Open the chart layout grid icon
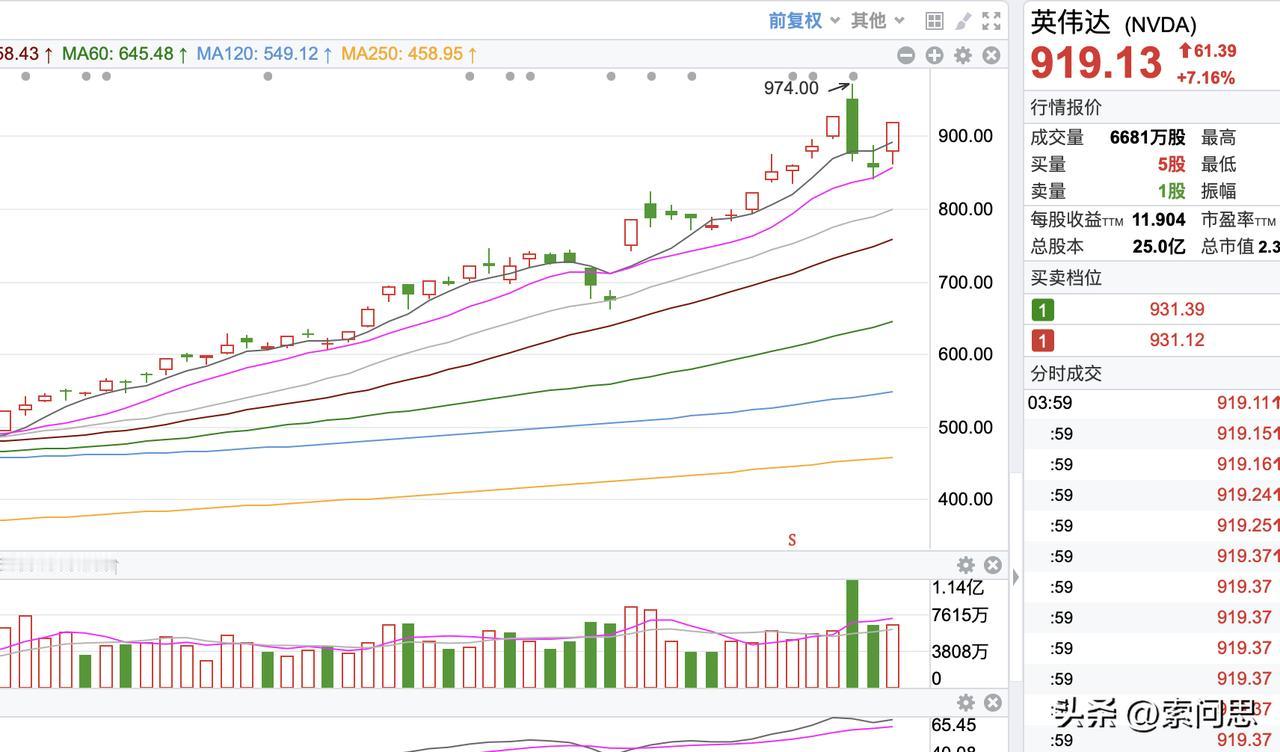Image resolution: width=1280 pixels, height=752 pixels. click(x=934, y=21)
